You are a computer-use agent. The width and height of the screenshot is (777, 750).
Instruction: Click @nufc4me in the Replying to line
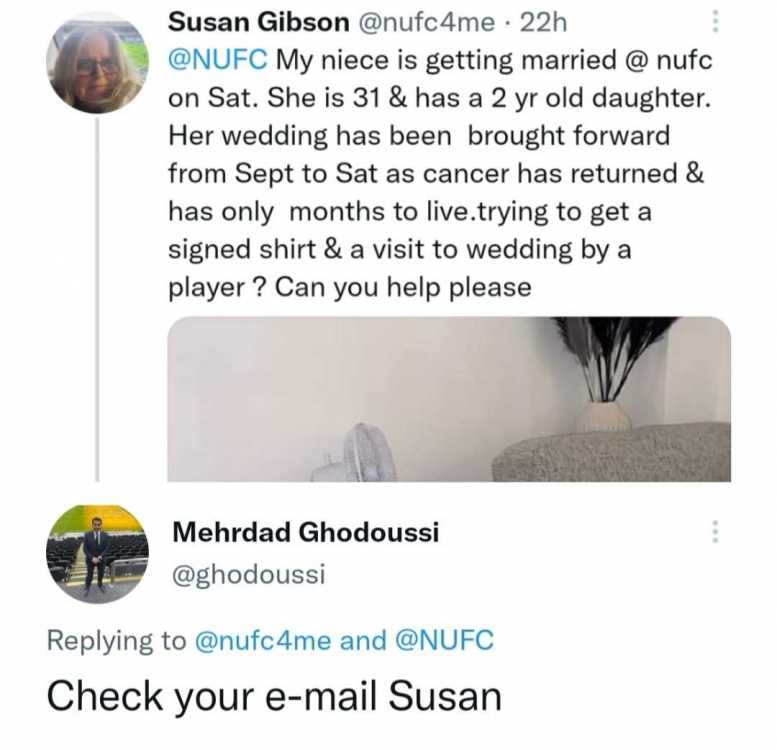click(x=261, y=641)
